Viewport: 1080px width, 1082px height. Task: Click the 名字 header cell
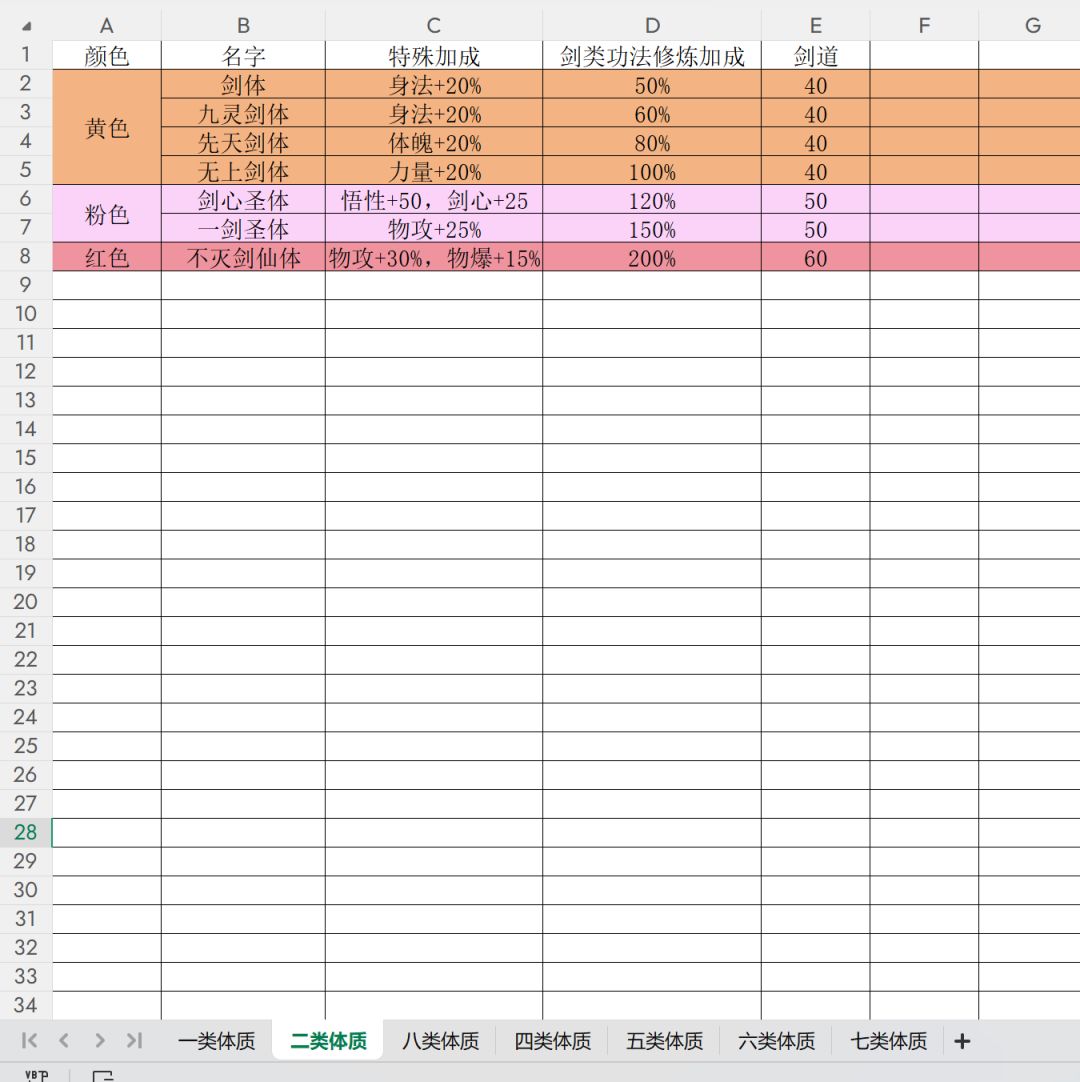coord(243,55)
